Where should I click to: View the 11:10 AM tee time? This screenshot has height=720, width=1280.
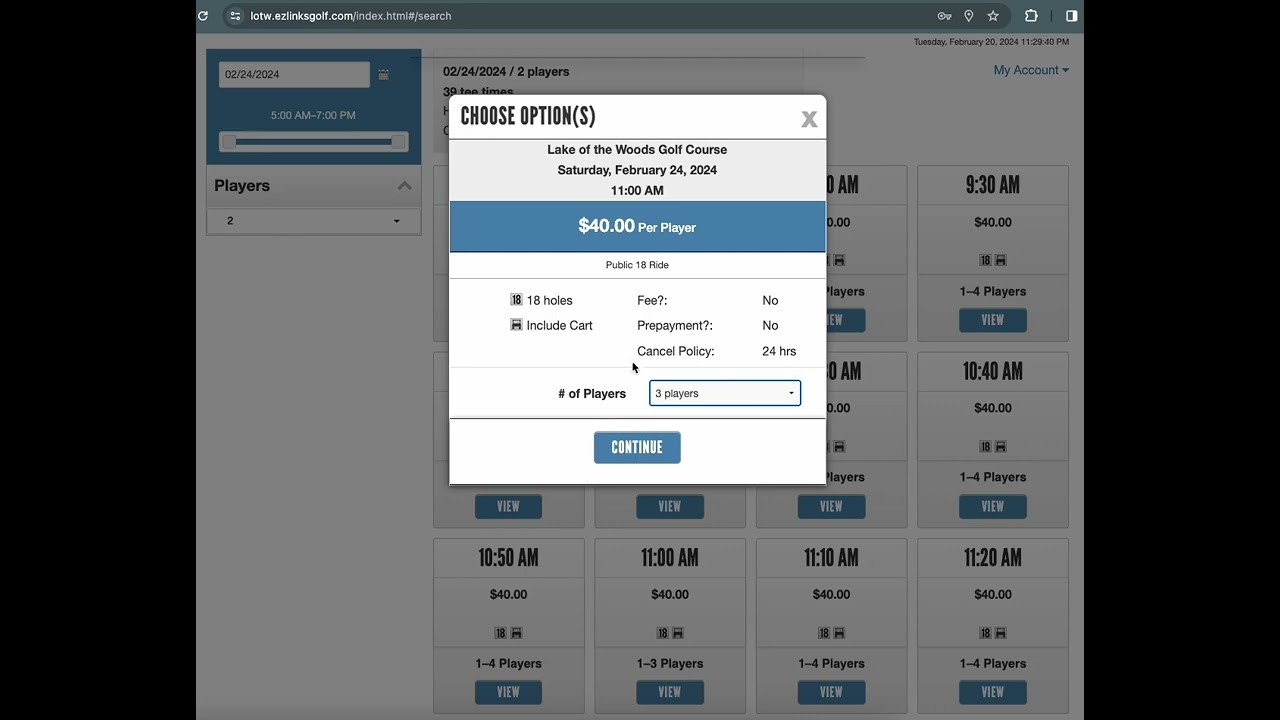pyautogui.click(x=831, y=692)
